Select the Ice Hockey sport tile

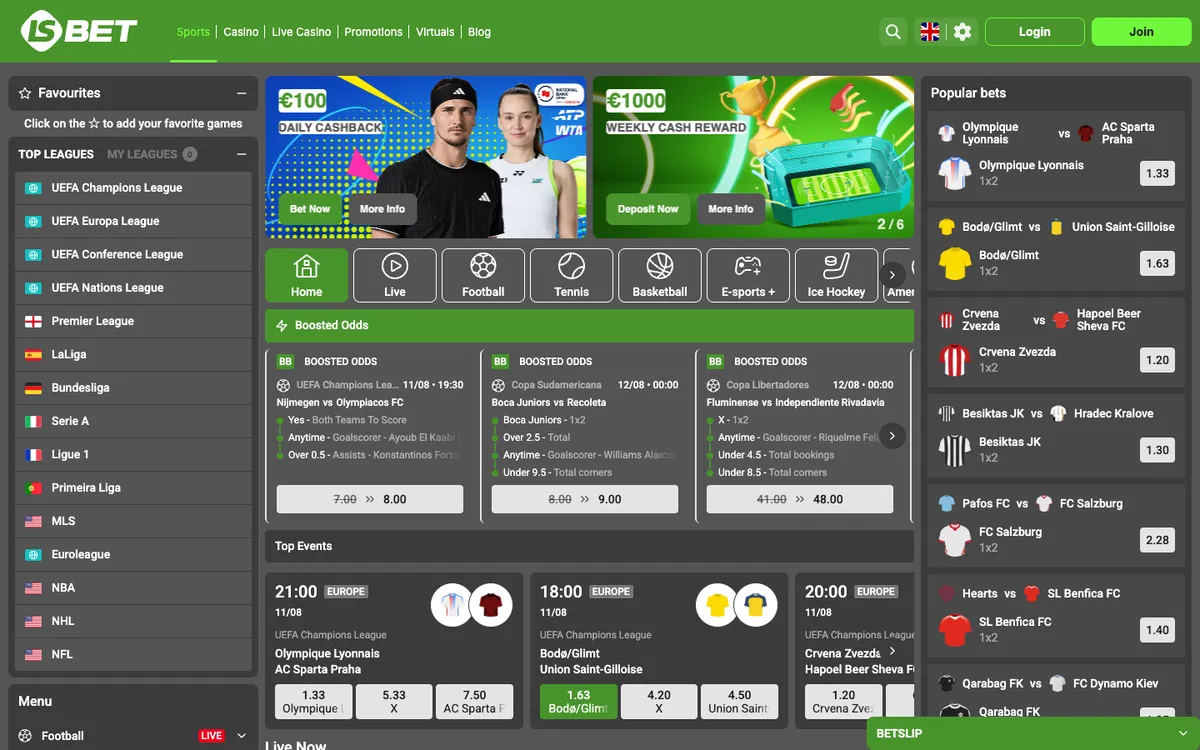click(836, 275)
